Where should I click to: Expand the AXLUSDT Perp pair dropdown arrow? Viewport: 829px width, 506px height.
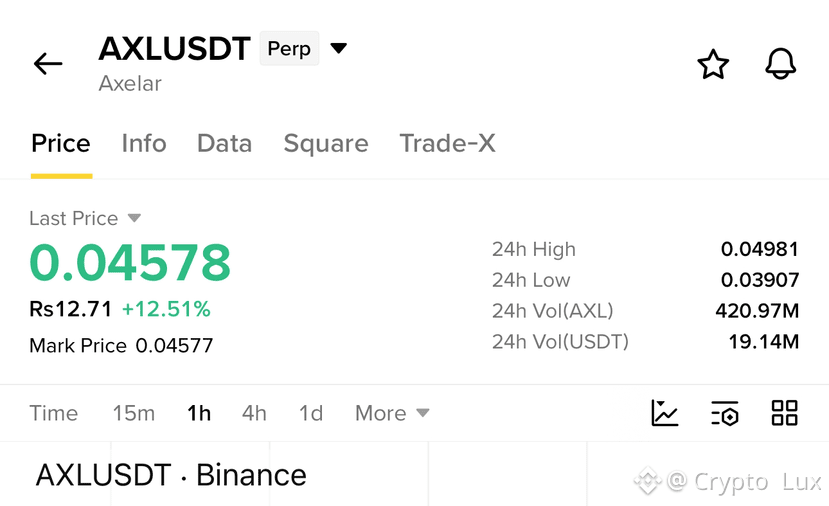(338, 48)
